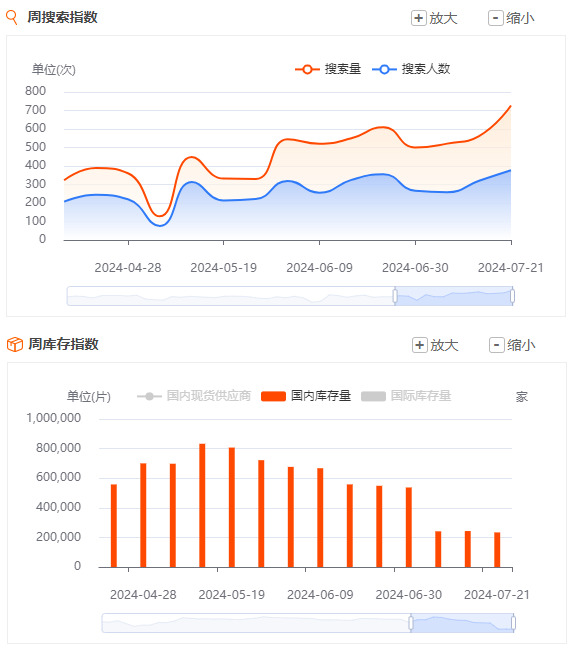Viewport: 575px width, 652px height.
Task: Click the magnifier icon beside 周搜索指数
Action: [x=12, y=18]
